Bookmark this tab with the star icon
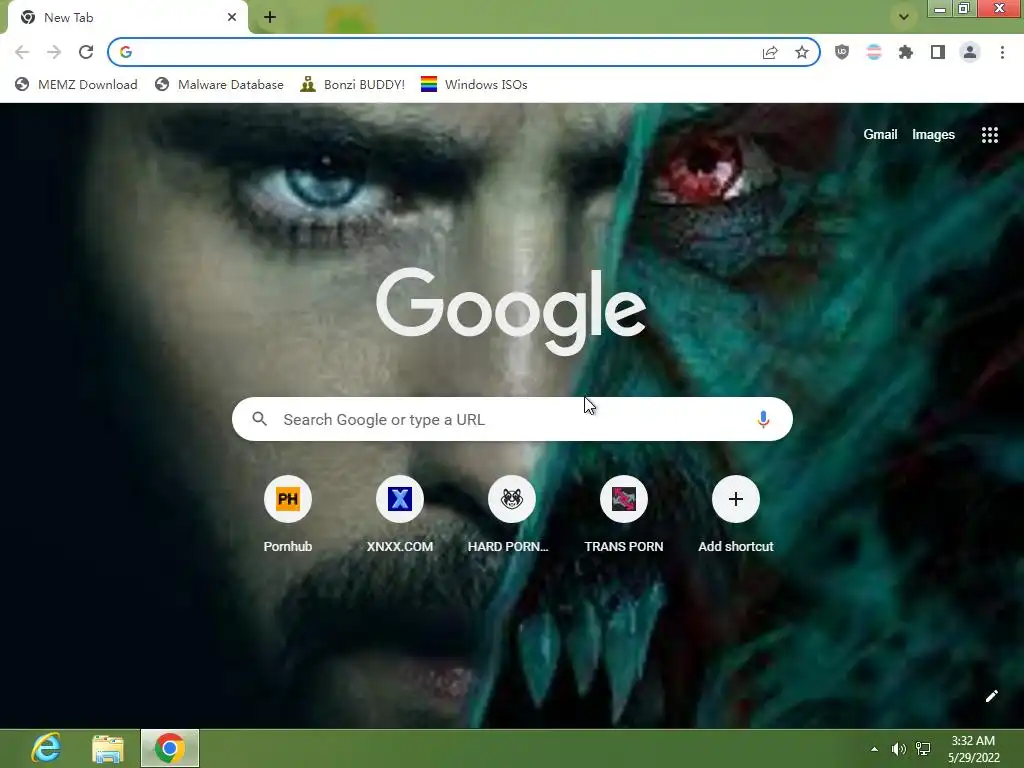Image resolution: width=1024 pixels, height=768 pixels. click(802, 52)
